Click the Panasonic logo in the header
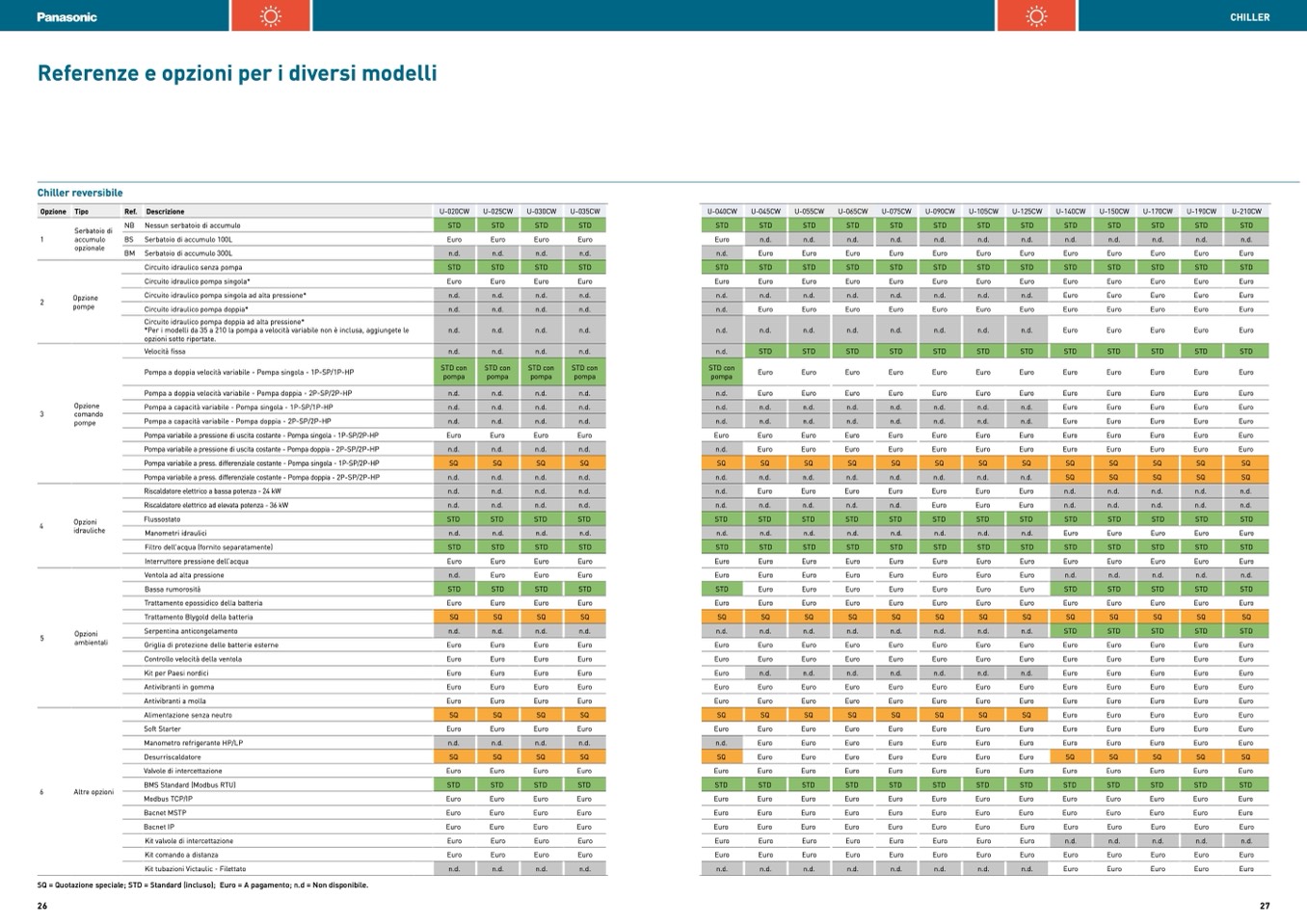Image resolution: width=1307 pixels, height=924 pixels. 67,16
